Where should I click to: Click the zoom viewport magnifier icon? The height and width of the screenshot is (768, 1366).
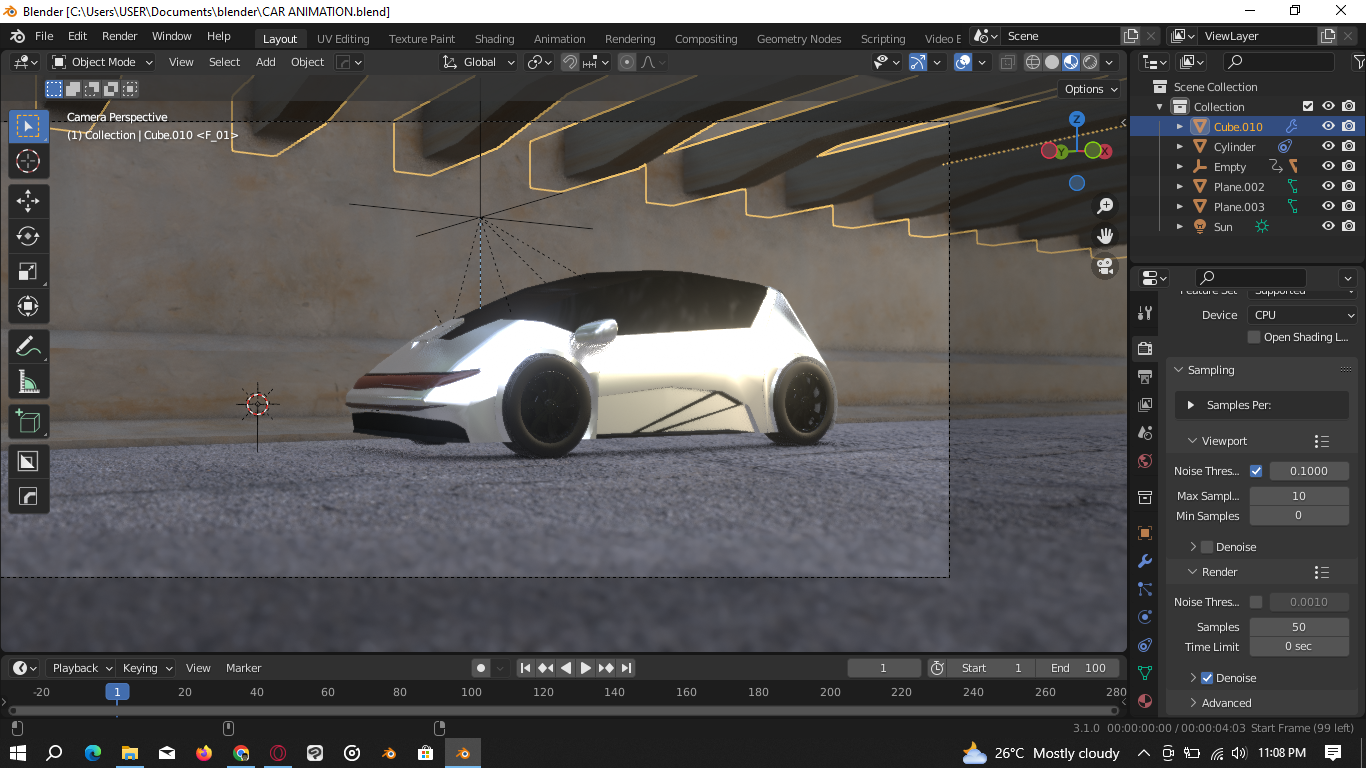click(1105, 206)
